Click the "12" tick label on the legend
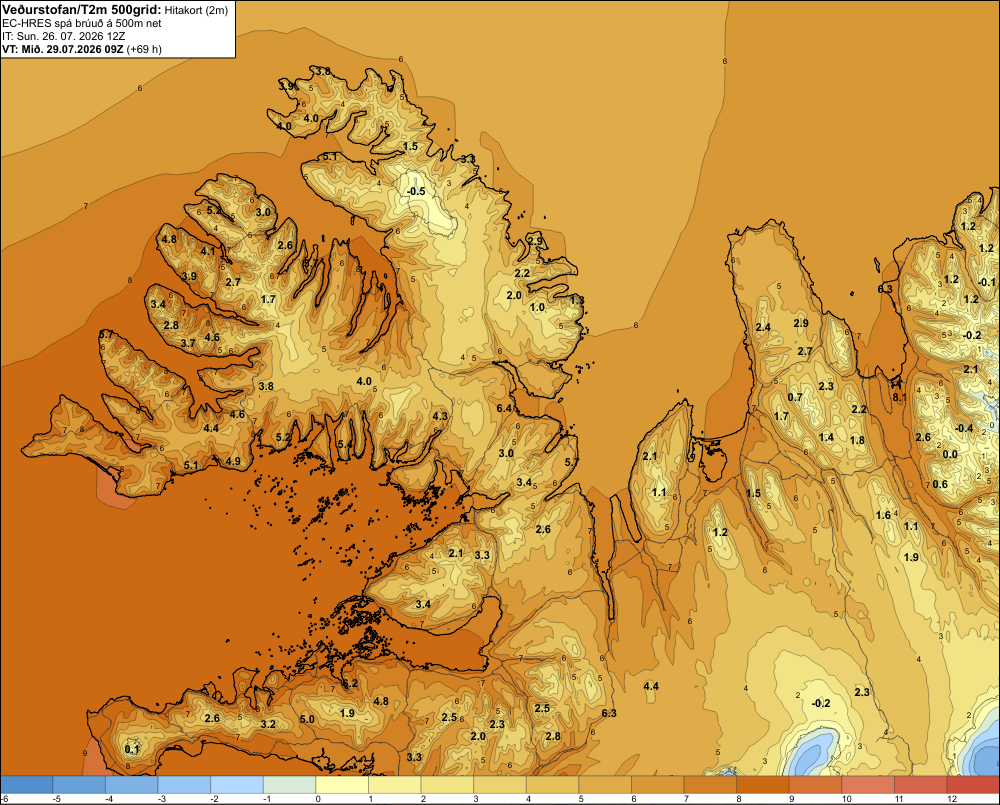Screen dimensions: 1000x805 click(x=952, y=799)
